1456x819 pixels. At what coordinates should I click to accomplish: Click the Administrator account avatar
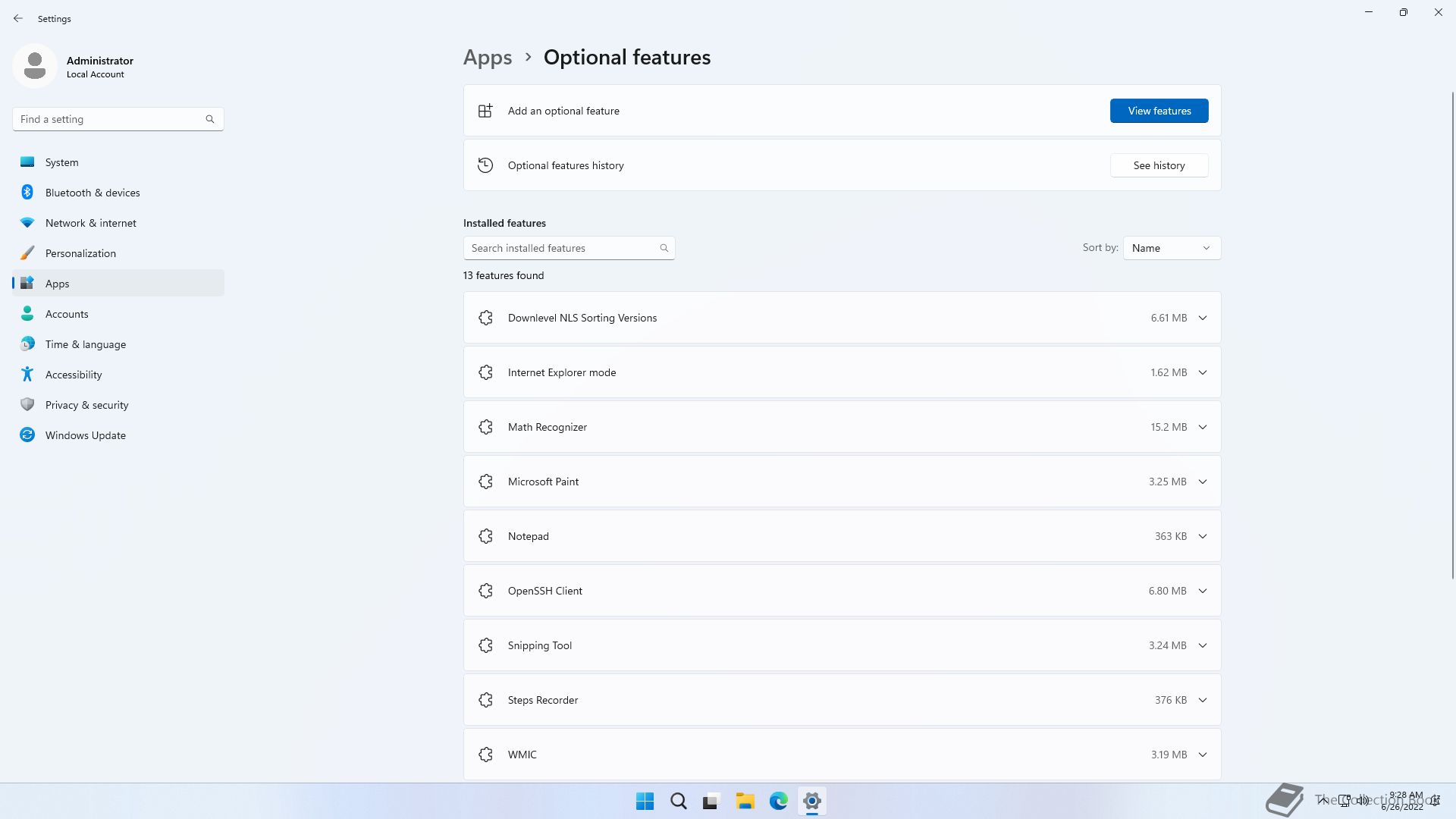pyautogui.click(x=35, y=66)
